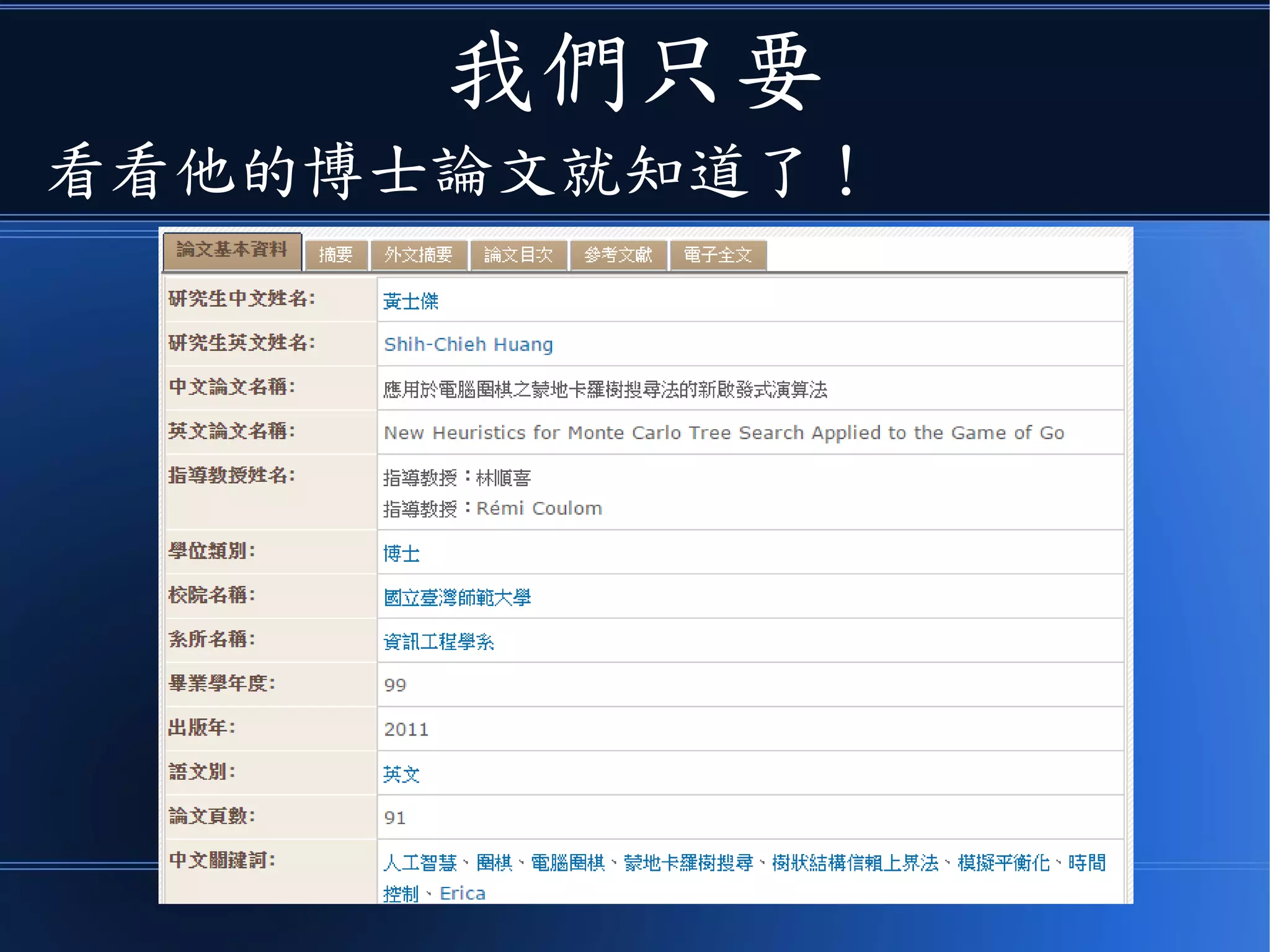
Task: Click the 指導教授姓名 label
Action: [x=232, y=475]
